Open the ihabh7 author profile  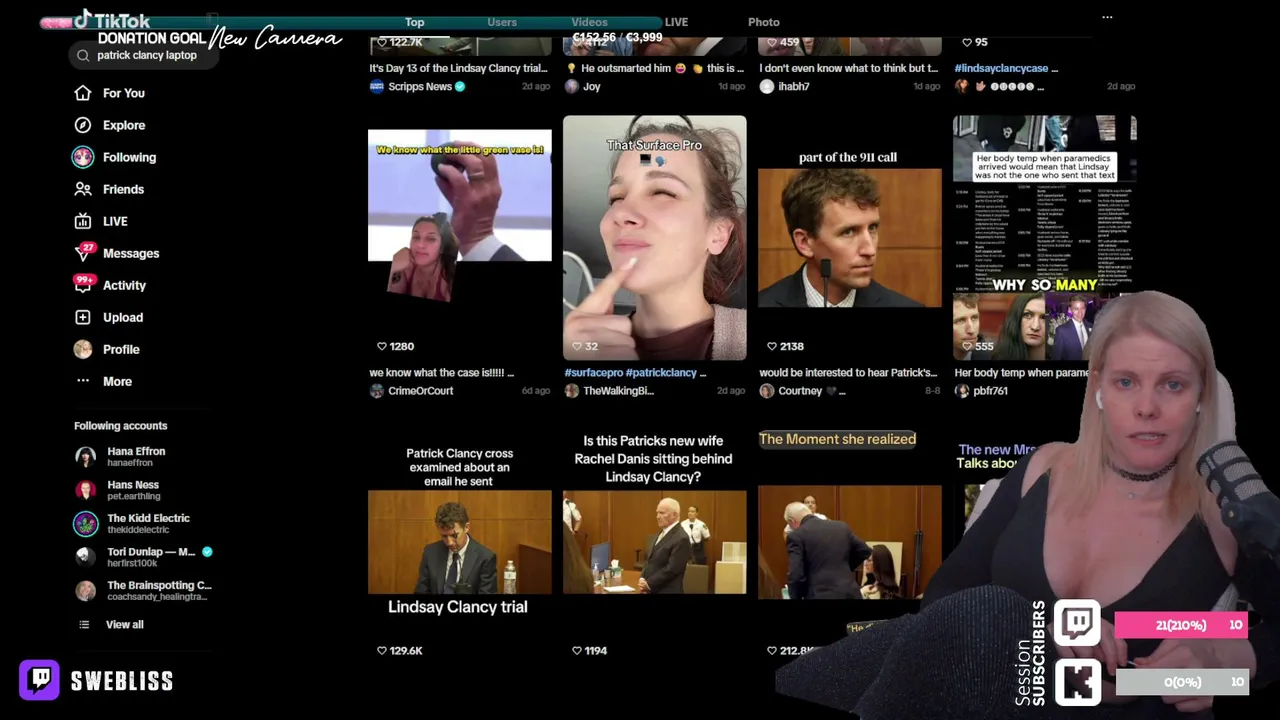[x=794, y=87]
